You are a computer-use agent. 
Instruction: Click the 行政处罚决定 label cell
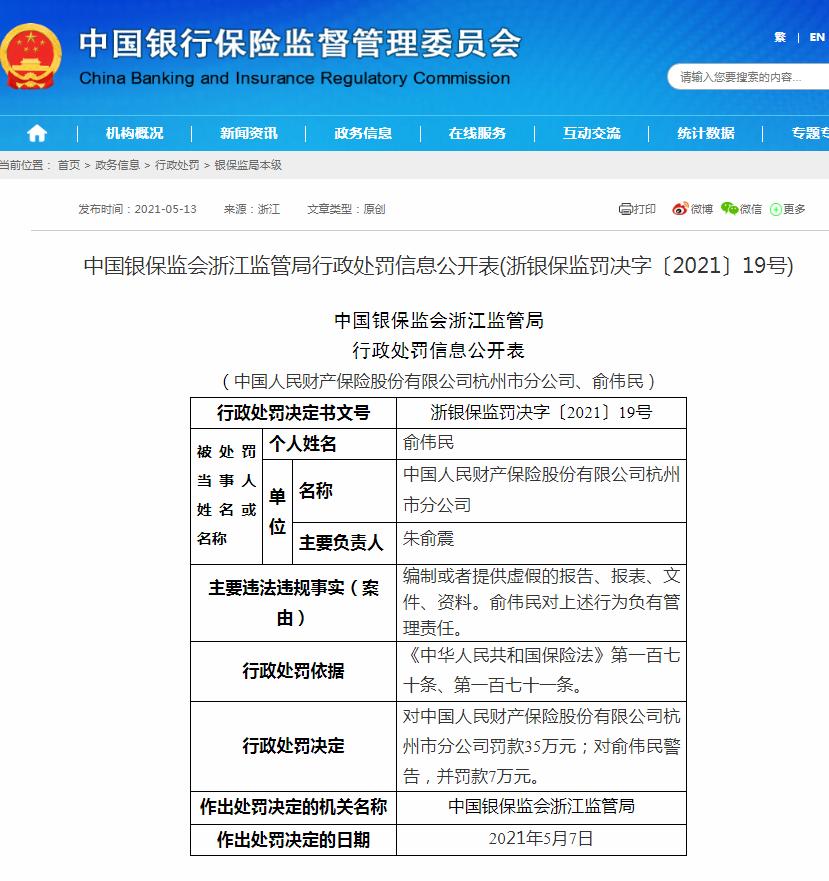pyautogui.click(x=293, y=746)
